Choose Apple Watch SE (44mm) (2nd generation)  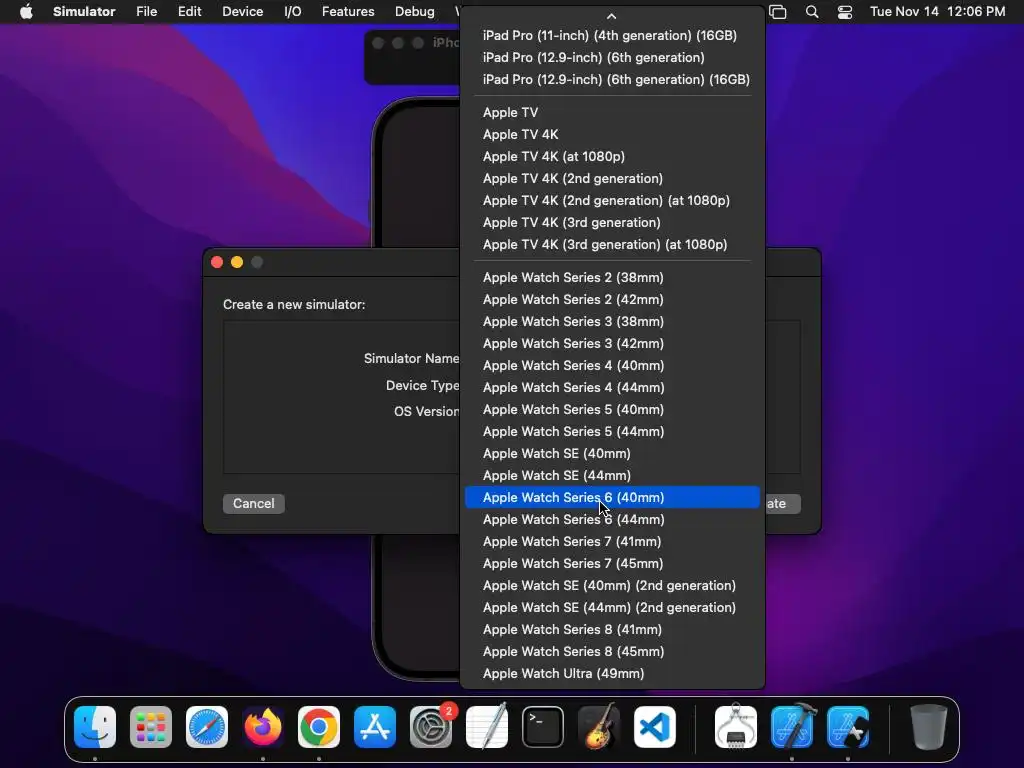coord(613,608)
